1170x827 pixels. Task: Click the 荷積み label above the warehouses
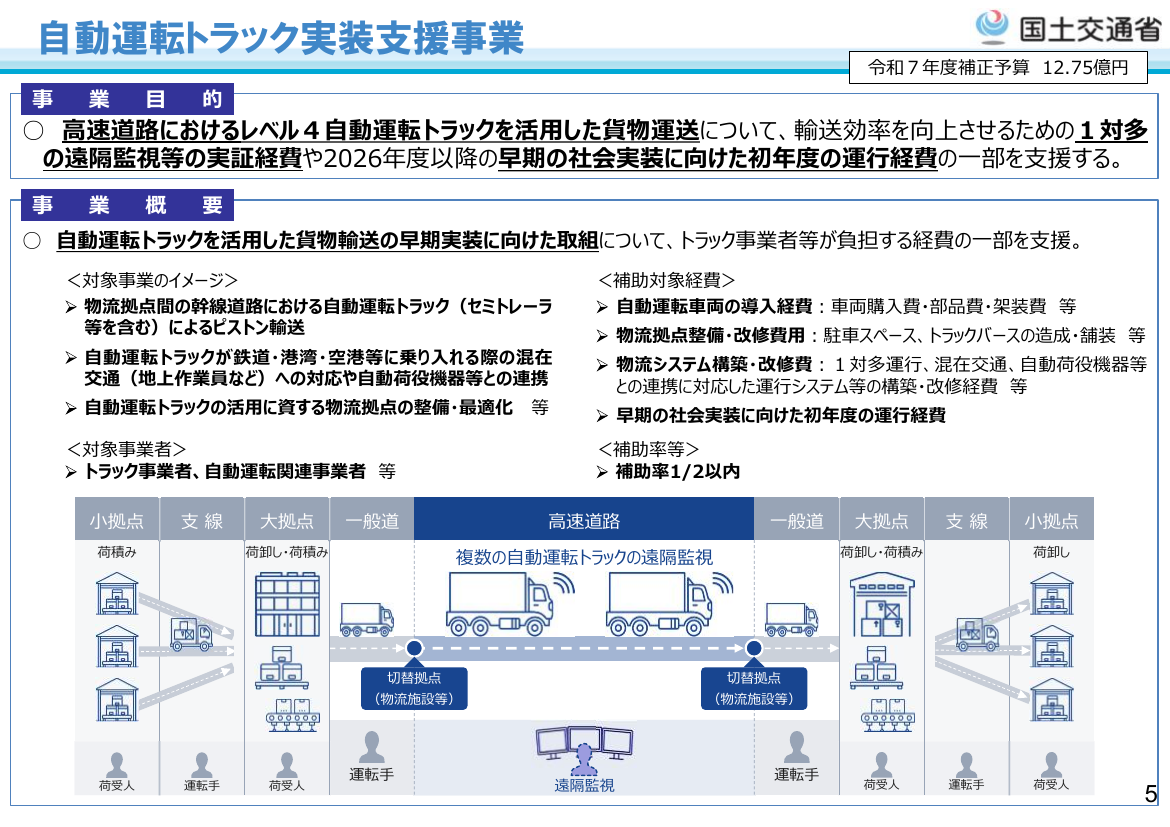click(116, 552)
